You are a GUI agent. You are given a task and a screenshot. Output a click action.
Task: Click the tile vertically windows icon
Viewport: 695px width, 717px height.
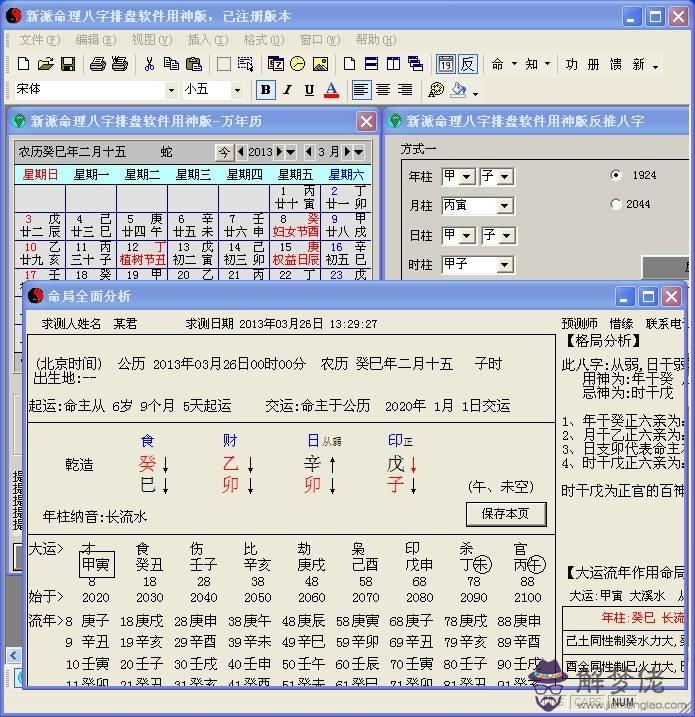393,64
